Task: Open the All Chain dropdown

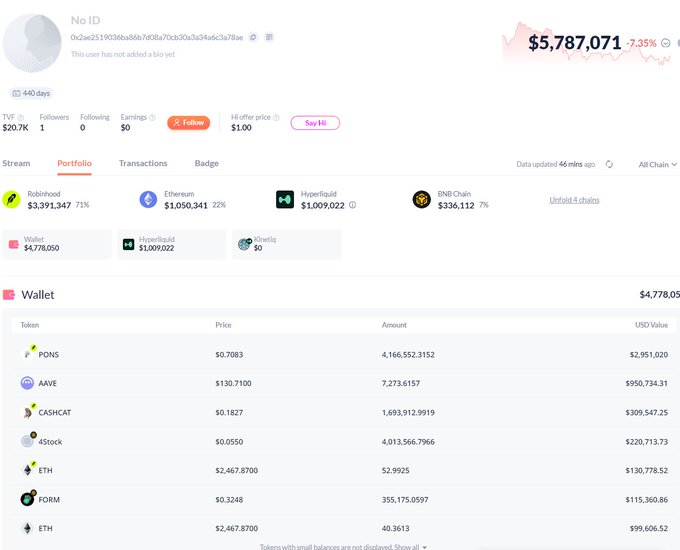Action: (x=657, y=164)
